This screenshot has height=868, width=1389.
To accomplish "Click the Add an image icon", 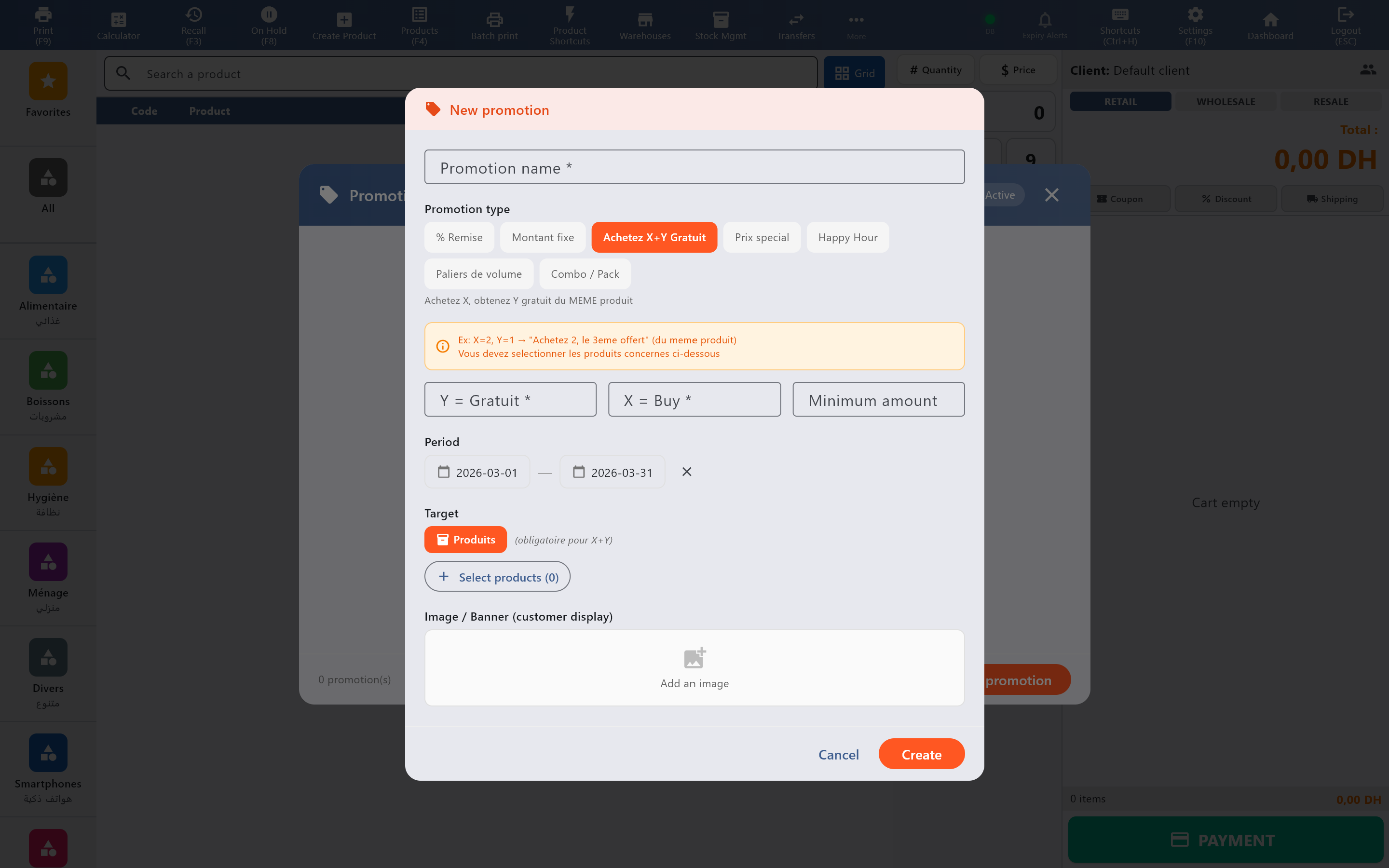I will pyautogui.click(x=694, y=658).
